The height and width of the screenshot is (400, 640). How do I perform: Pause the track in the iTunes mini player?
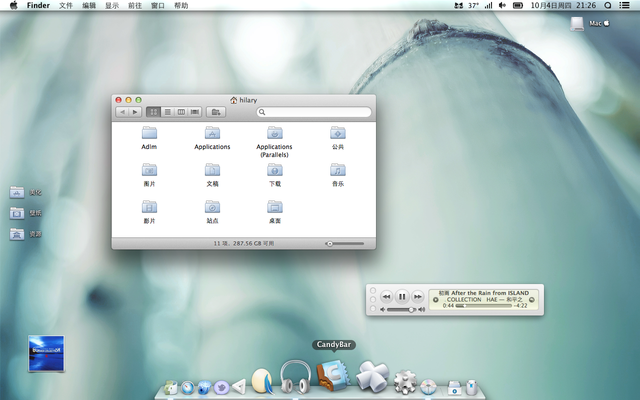pyautogui.click(x=402, y=296)
